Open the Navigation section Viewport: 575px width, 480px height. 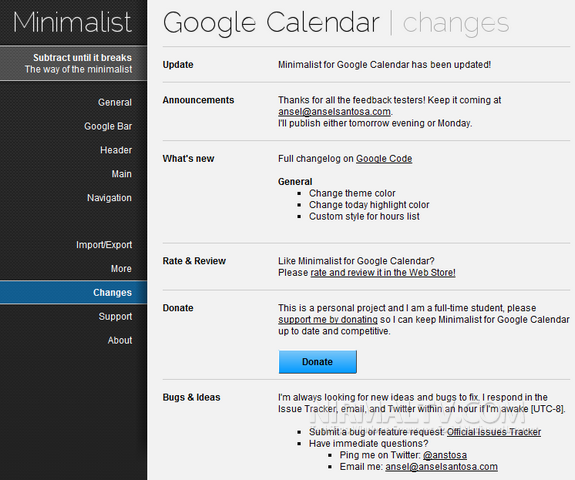point(109,198)
